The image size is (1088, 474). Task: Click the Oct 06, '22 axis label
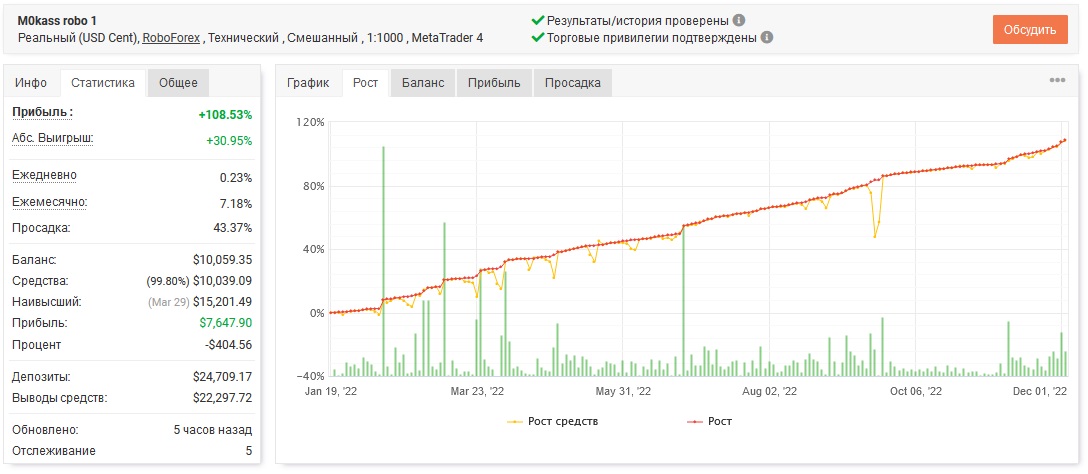tap(916, 391)
